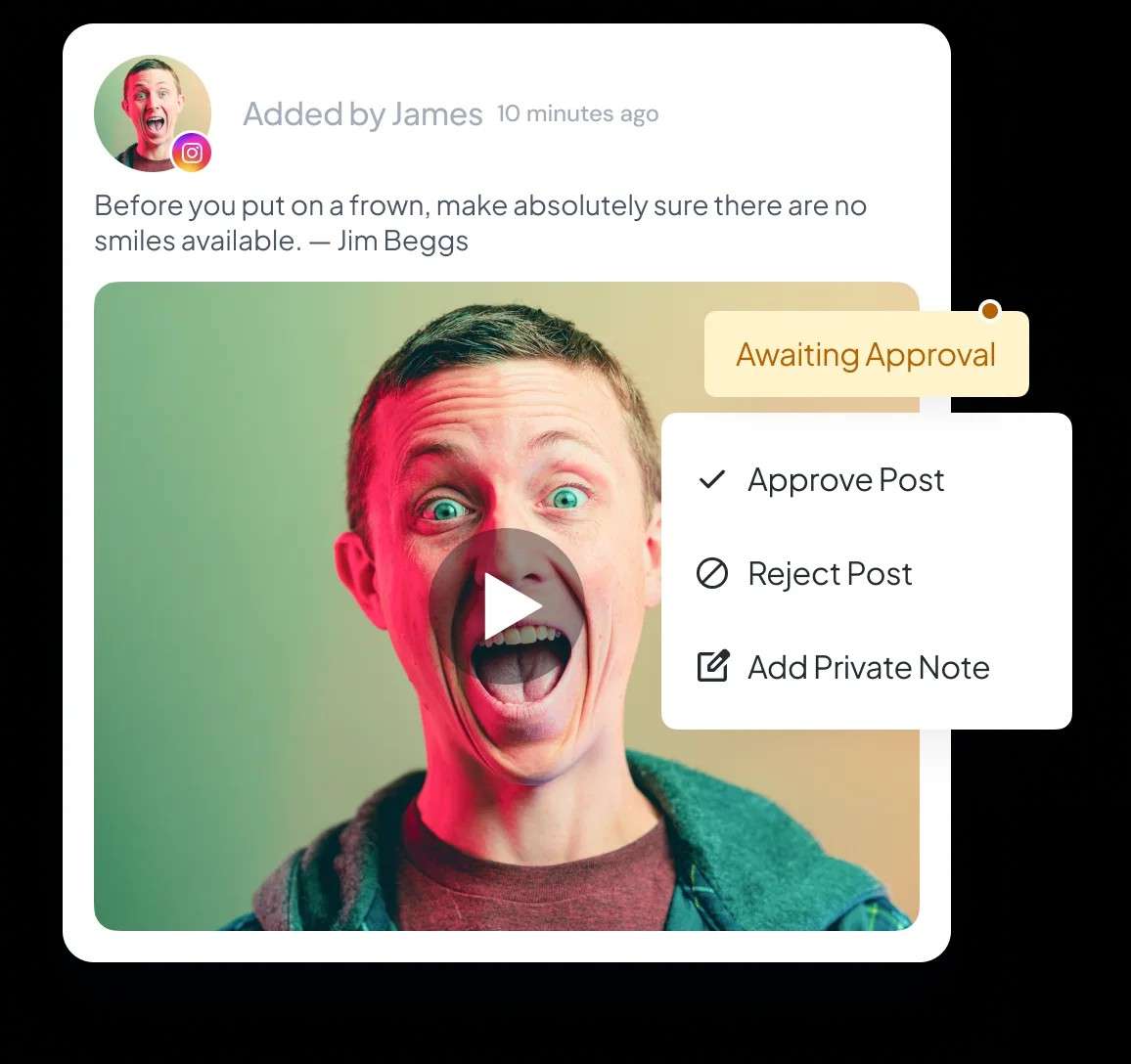The image size is (1131, 1064).
Task: Click the checkmark icon beside Approve Post
Action: [x=712, y=479]
